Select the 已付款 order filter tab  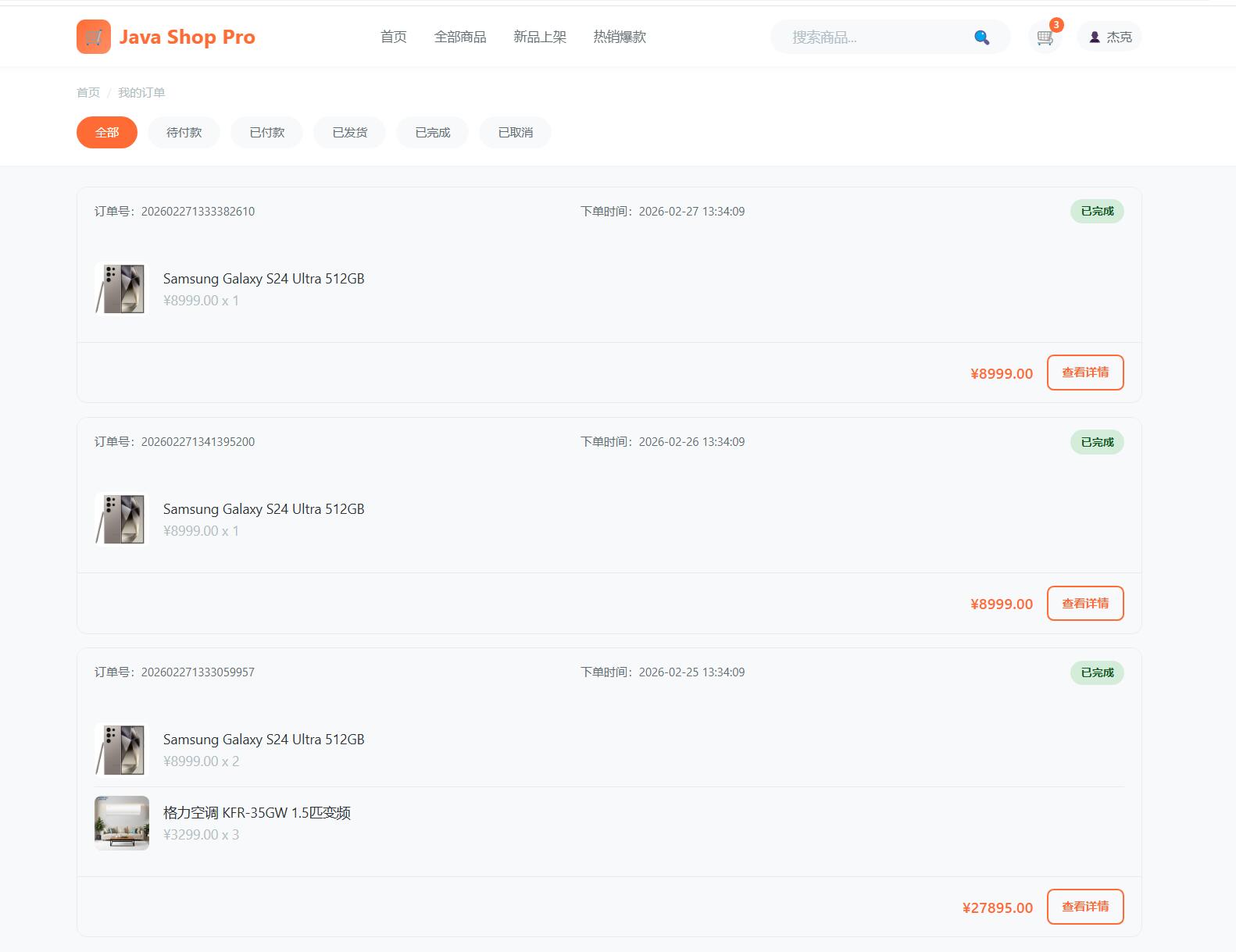tap(267, 132)
